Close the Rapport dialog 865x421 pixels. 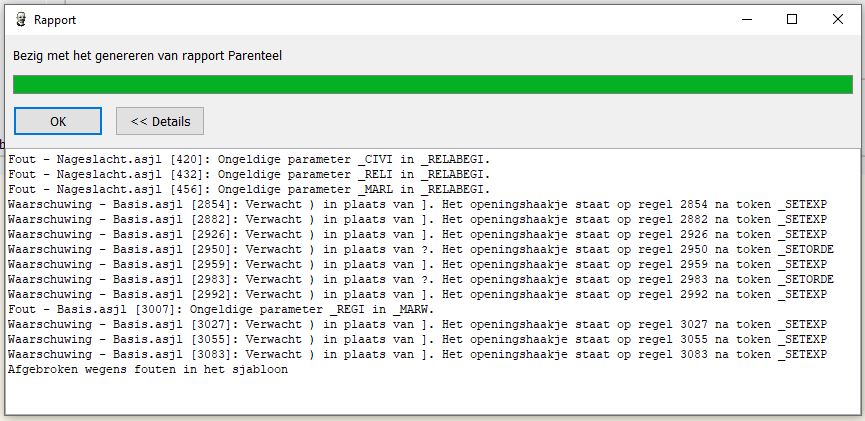(838, 19)
